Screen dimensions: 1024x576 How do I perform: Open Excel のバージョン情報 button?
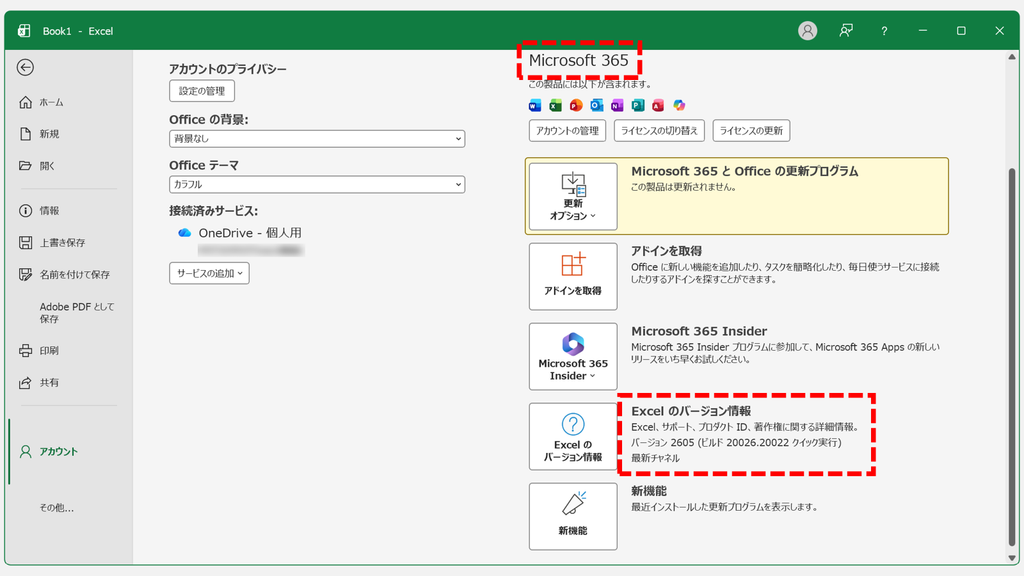coord(573,436)
